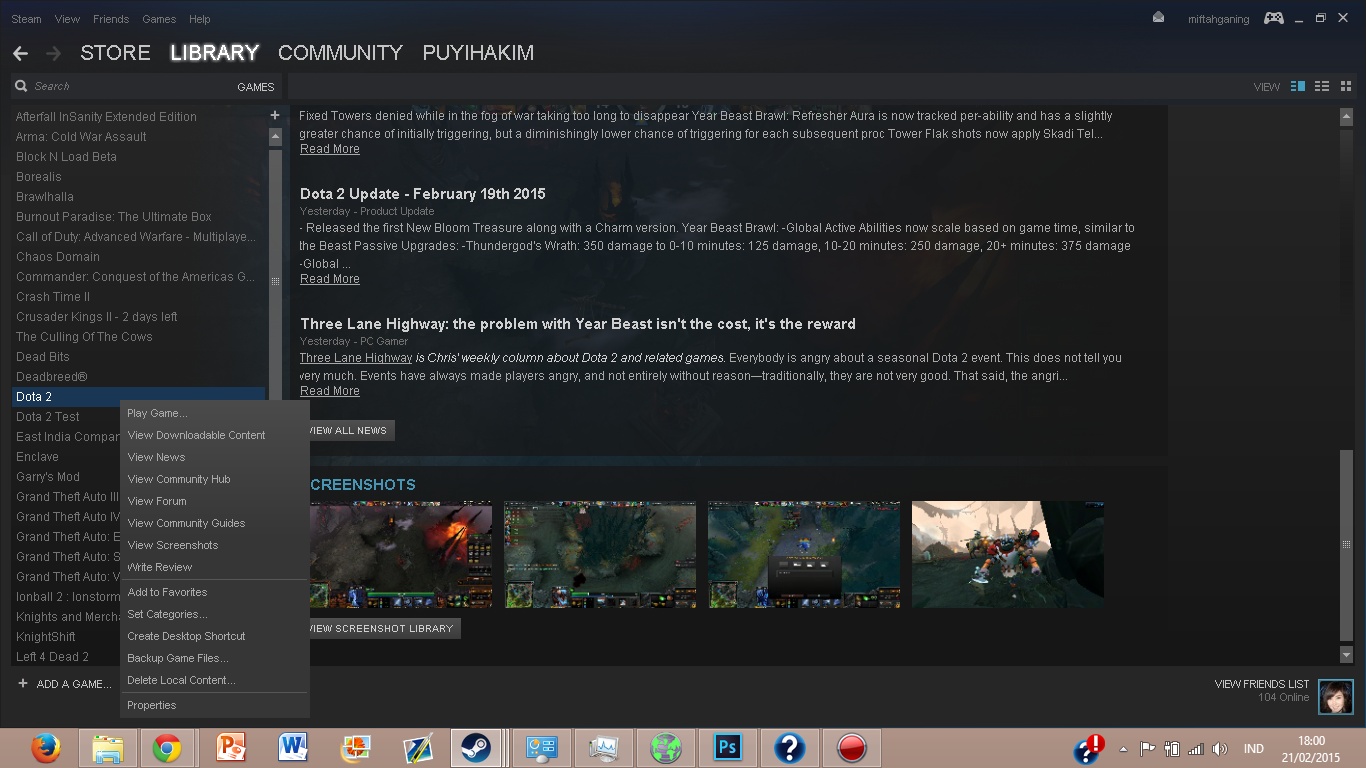This screenshot has width=1366, height=768.
Task: Click the red record button in taskbar
Action: pyautogui.click(x=851, y=748)
